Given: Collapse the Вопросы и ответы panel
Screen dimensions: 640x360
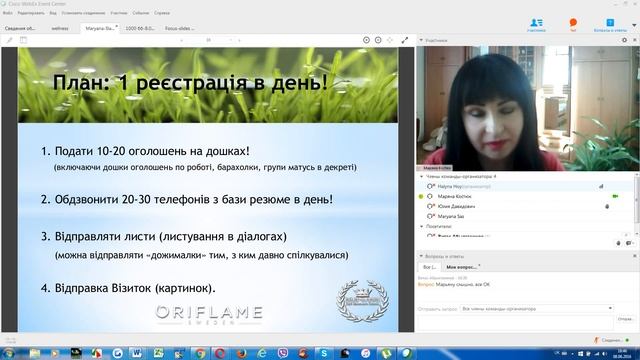Looking at the screenshot, I should 421,256.
